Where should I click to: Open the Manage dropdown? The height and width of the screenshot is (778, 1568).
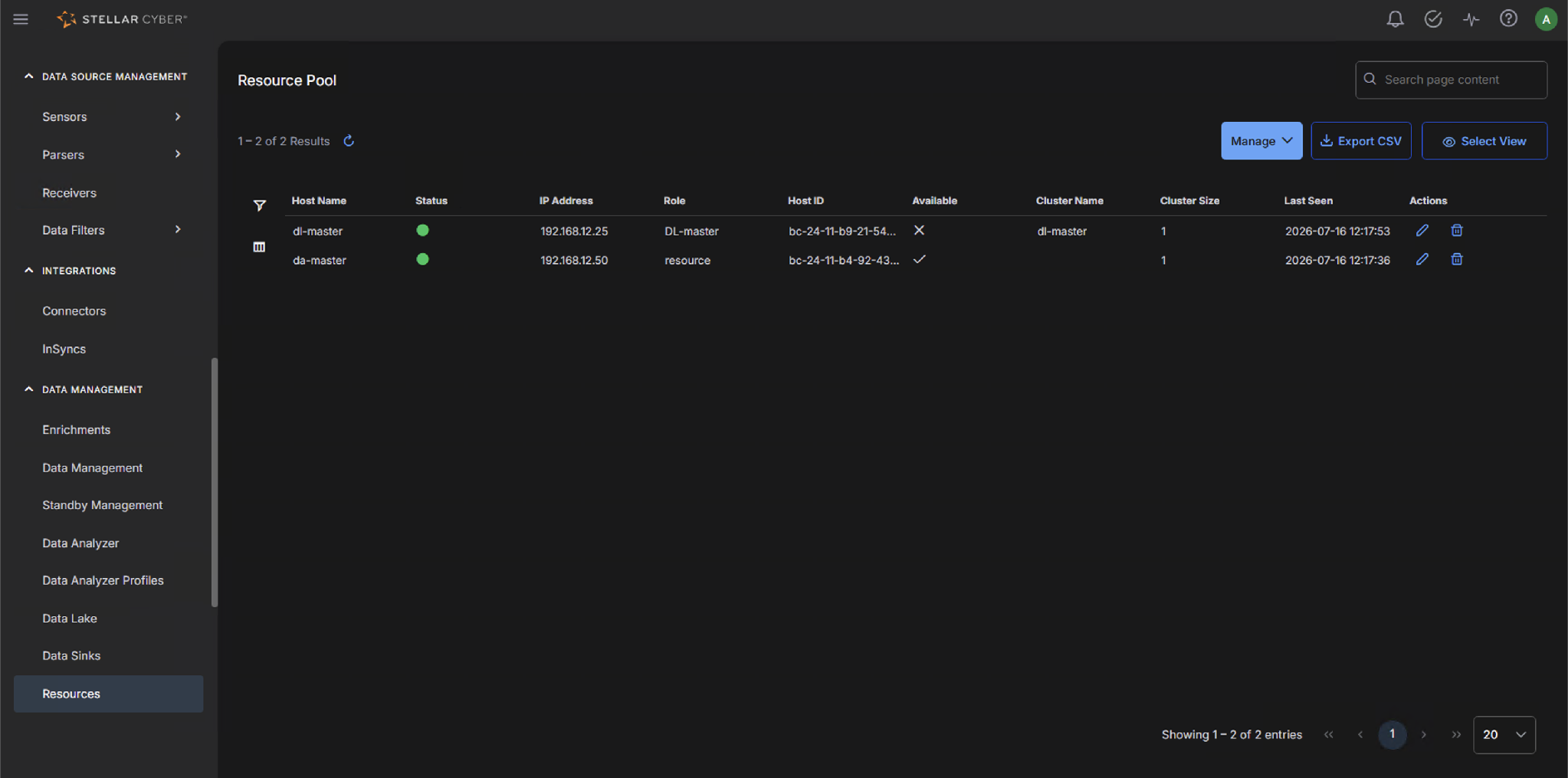[1261, 141]
